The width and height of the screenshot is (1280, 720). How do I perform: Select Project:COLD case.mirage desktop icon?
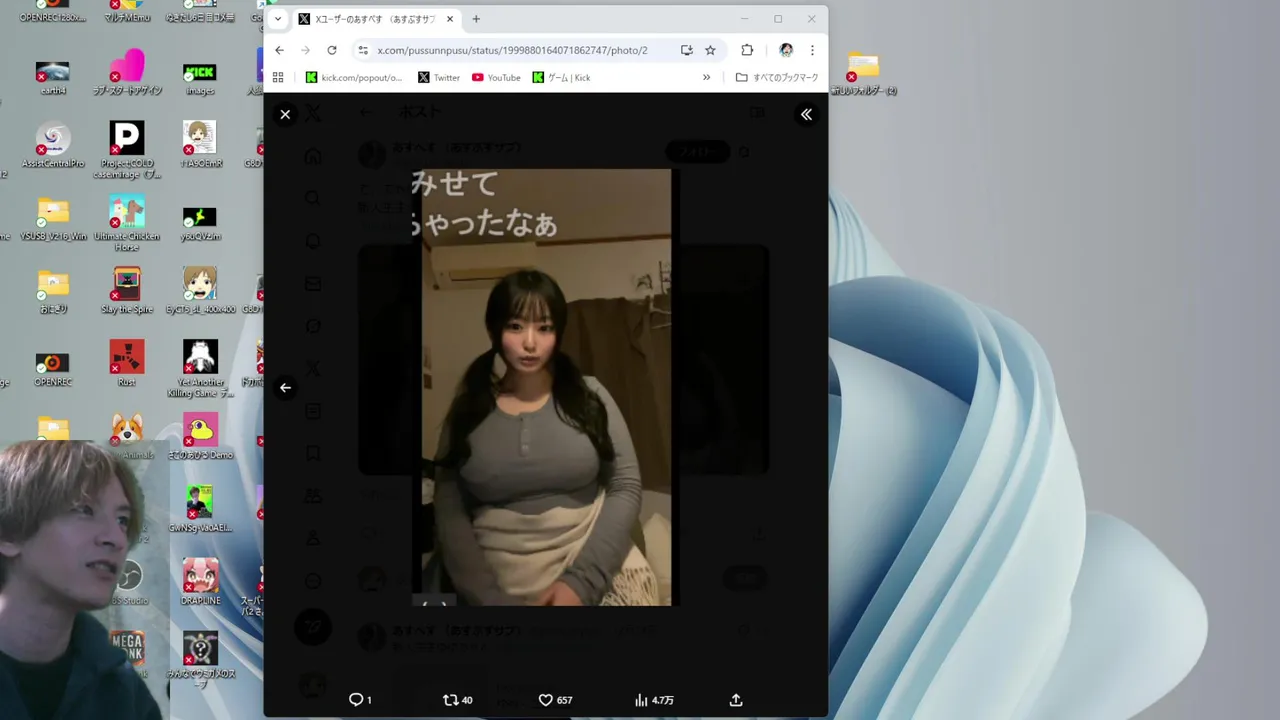tap(127, 150)
